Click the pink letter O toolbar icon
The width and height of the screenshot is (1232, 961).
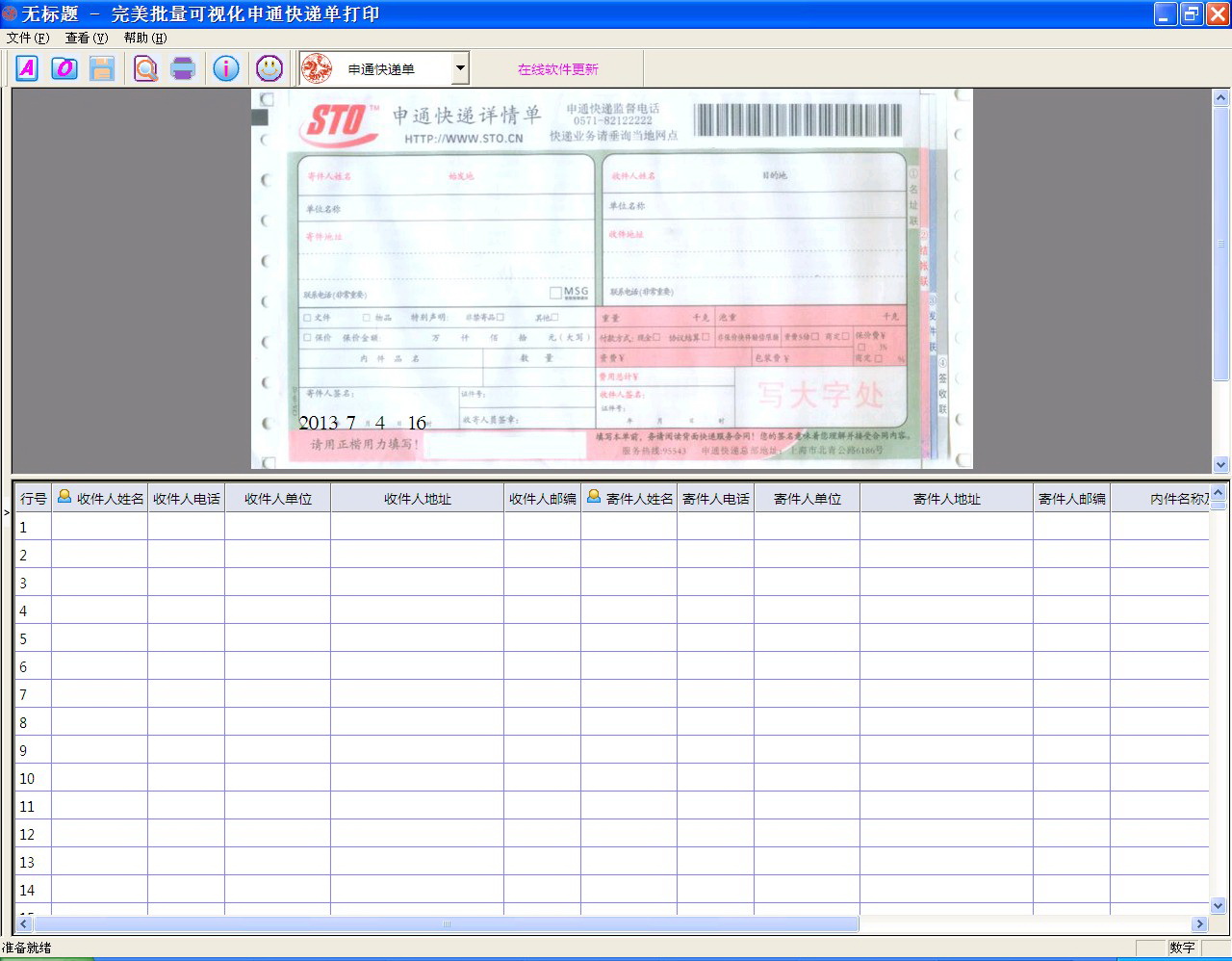click(64, 68)
